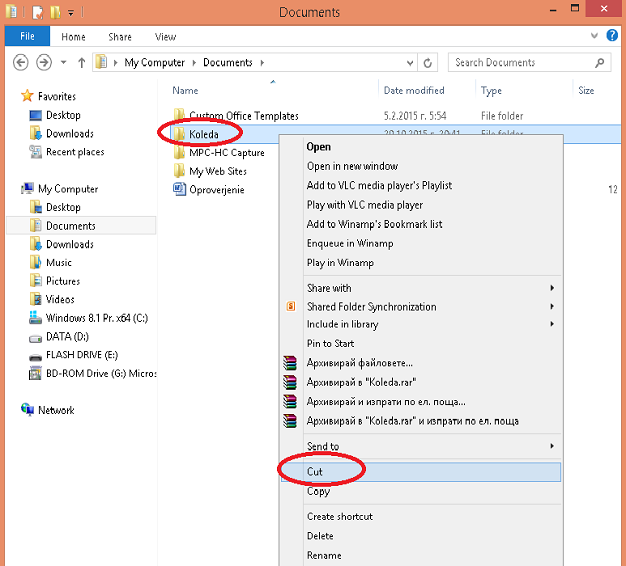The image size is (626, 566).
Task: Open the Network location in sidebar
Action: [55, 410]
